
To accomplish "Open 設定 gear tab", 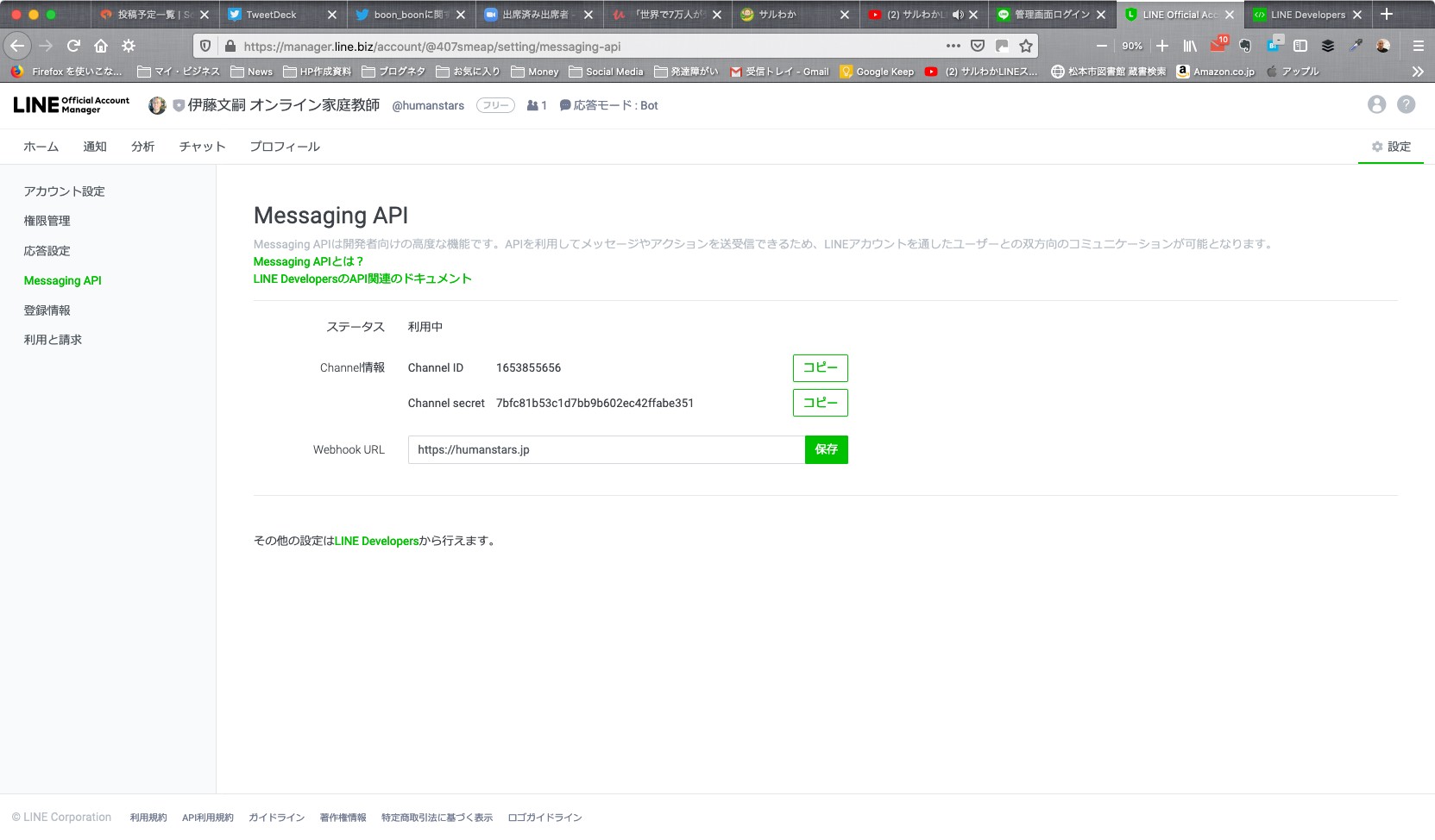I will (x=1391, y=147).
